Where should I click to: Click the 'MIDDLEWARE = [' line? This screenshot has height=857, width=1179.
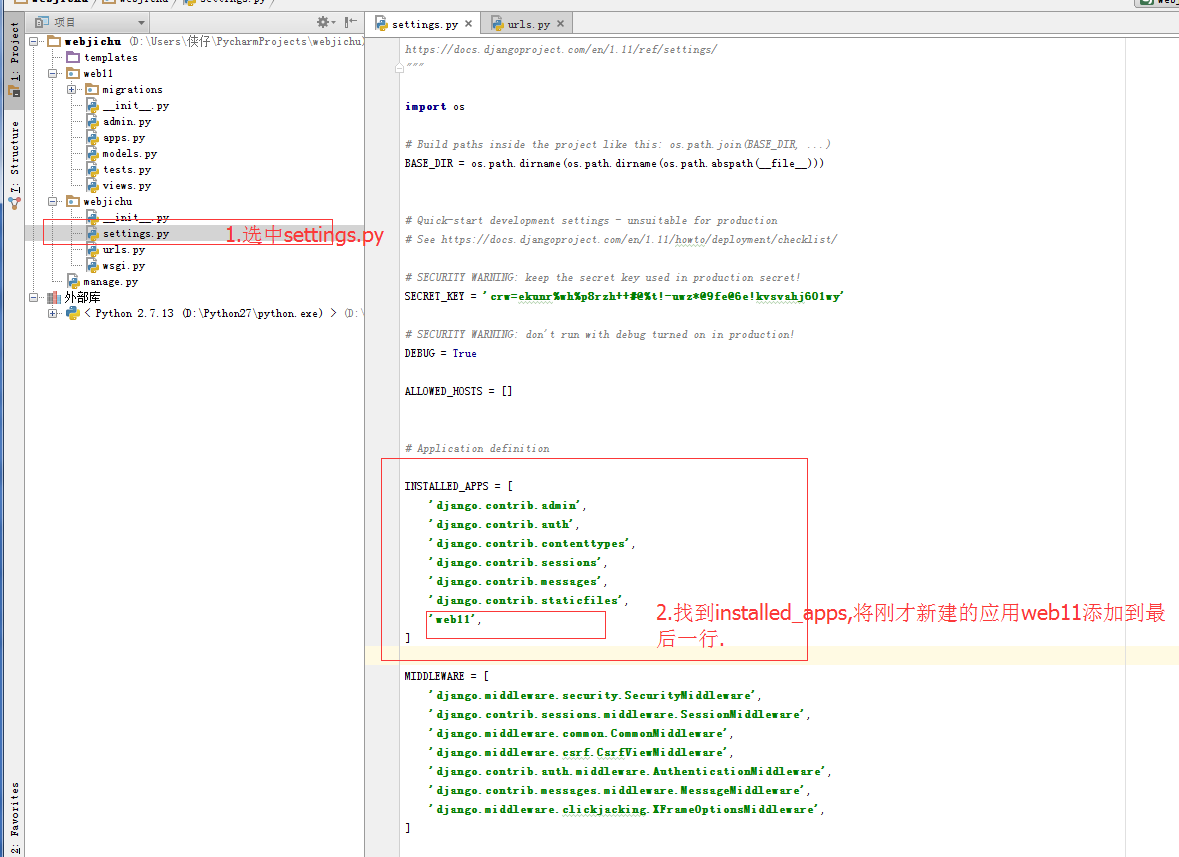447,677
